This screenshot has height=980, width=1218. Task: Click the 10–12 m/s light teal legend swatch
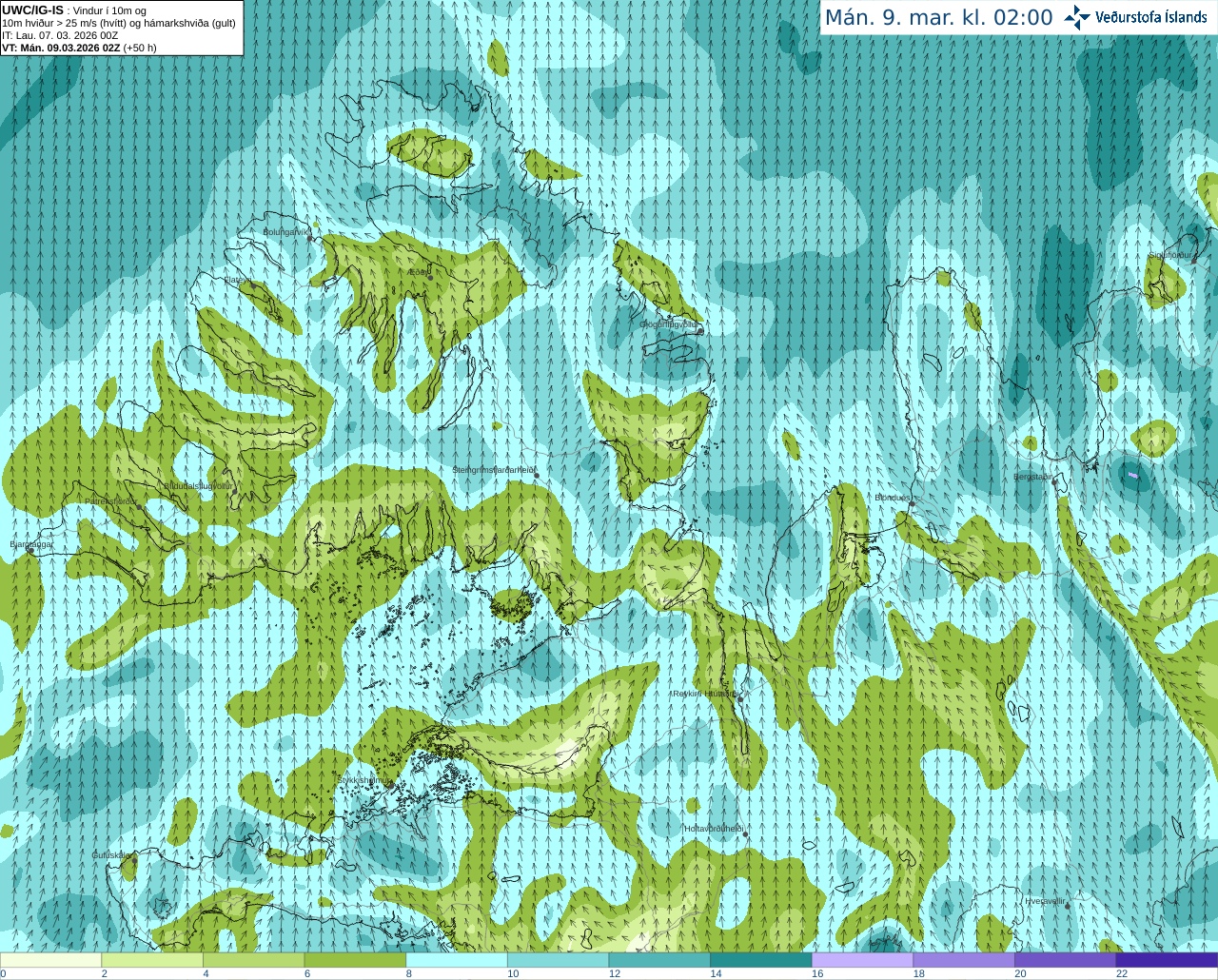[558, 960]
